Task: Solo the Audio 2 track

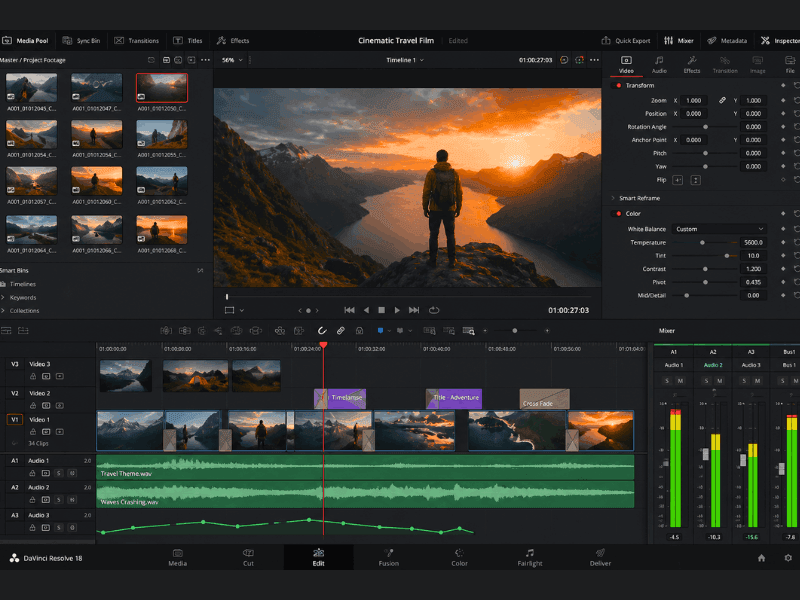Action: [59, 498]
